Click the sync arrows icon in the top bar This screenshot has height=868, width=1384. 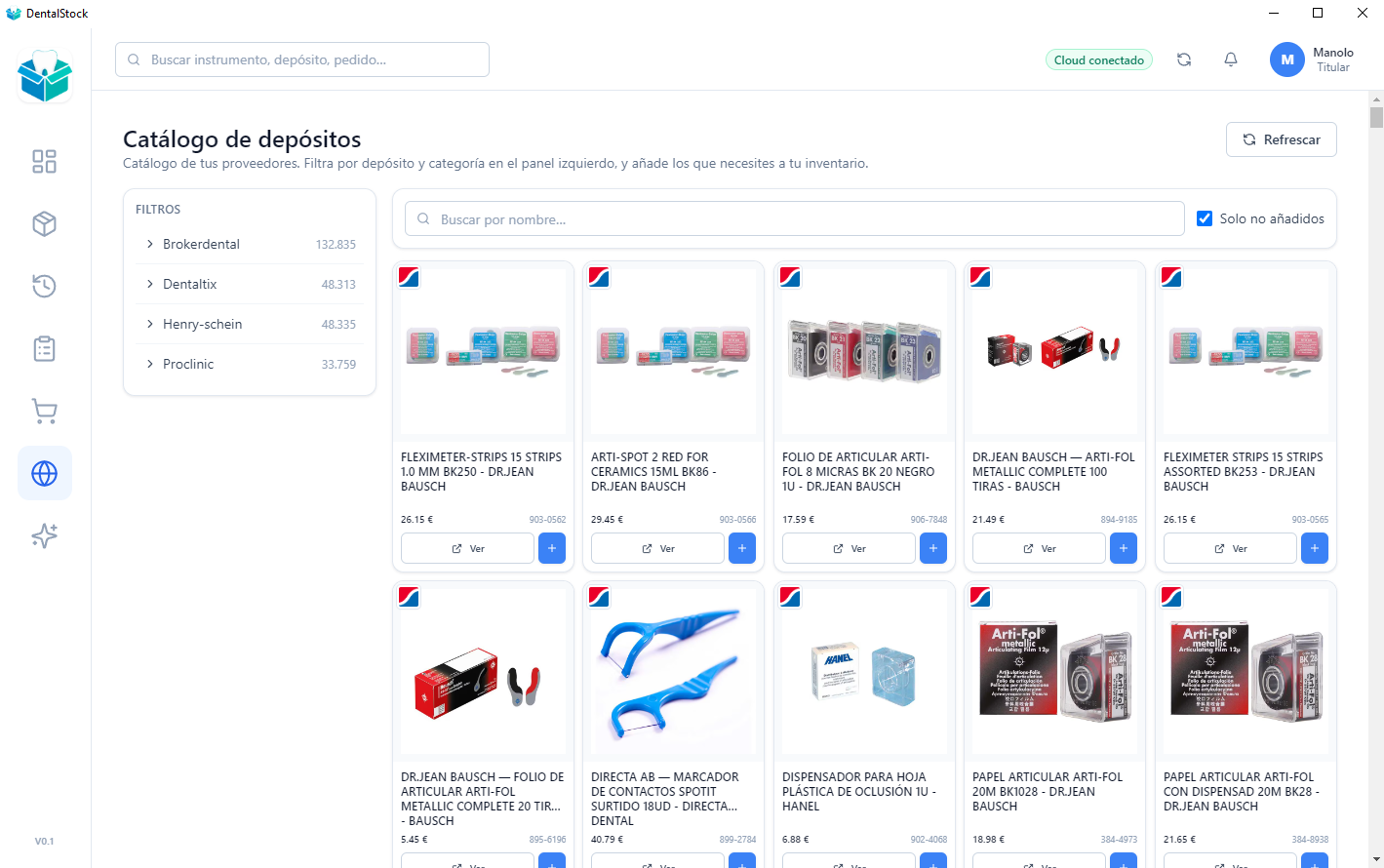tap(1184, 59)
